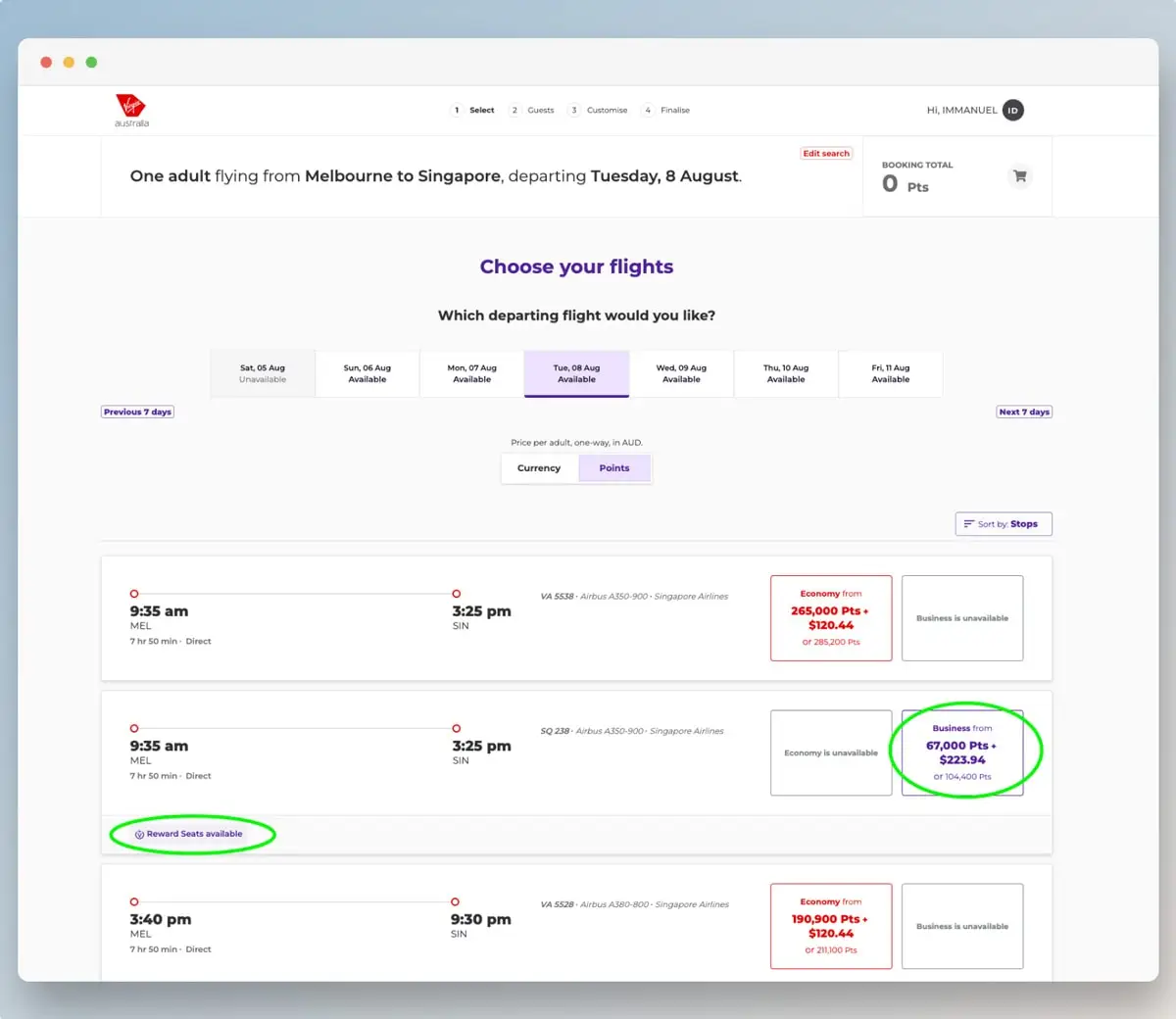Click the Virgin Australia logo
This screenshot has height=1019, width=1176.
click(131, 110)
